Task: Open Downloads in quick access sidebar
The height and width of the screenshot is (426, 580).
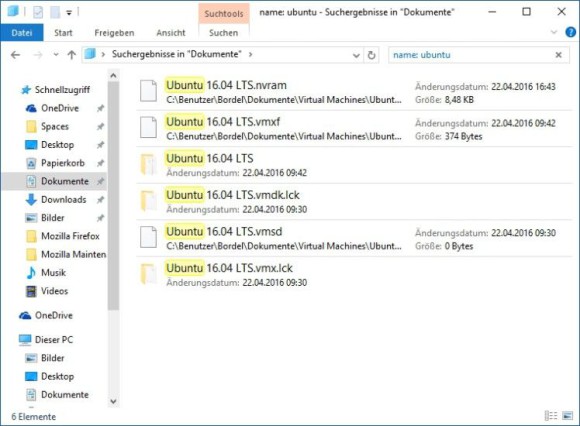Action: click(x=64, y=200)
